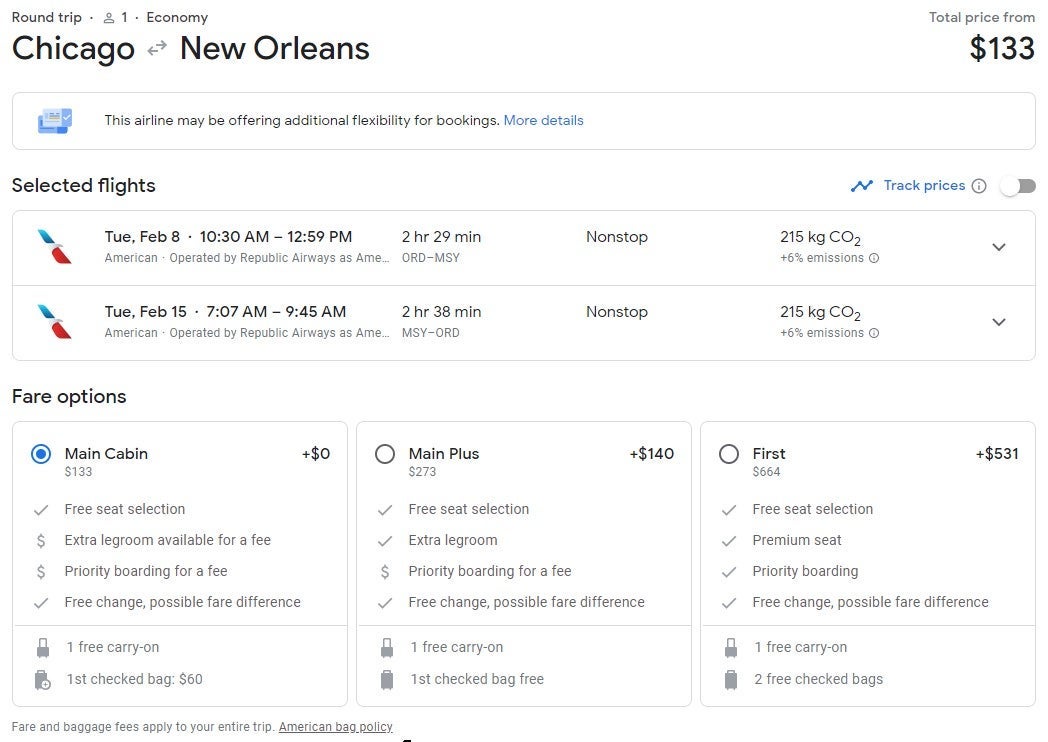1048x742 pixels.
Task: Click Nonstop label on the Feb 8 flight
Action: pyautogui.click(x=617, y=237)
